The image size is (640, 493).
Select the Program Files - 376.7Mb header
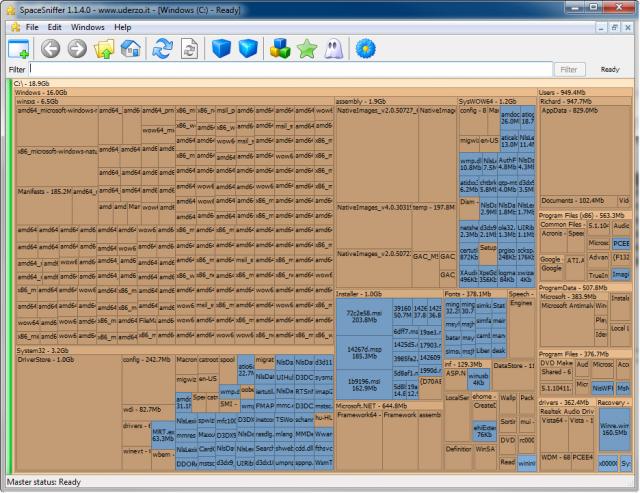pos(585,354)
